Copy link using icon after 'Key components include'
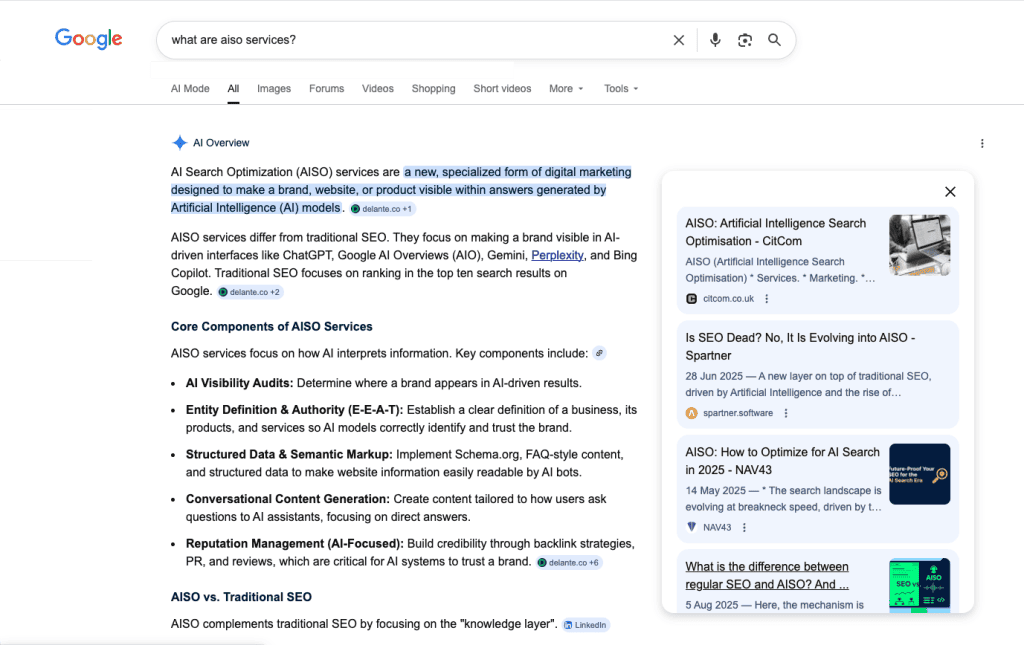The image size is (1024, 645). [x=600, y=353]
